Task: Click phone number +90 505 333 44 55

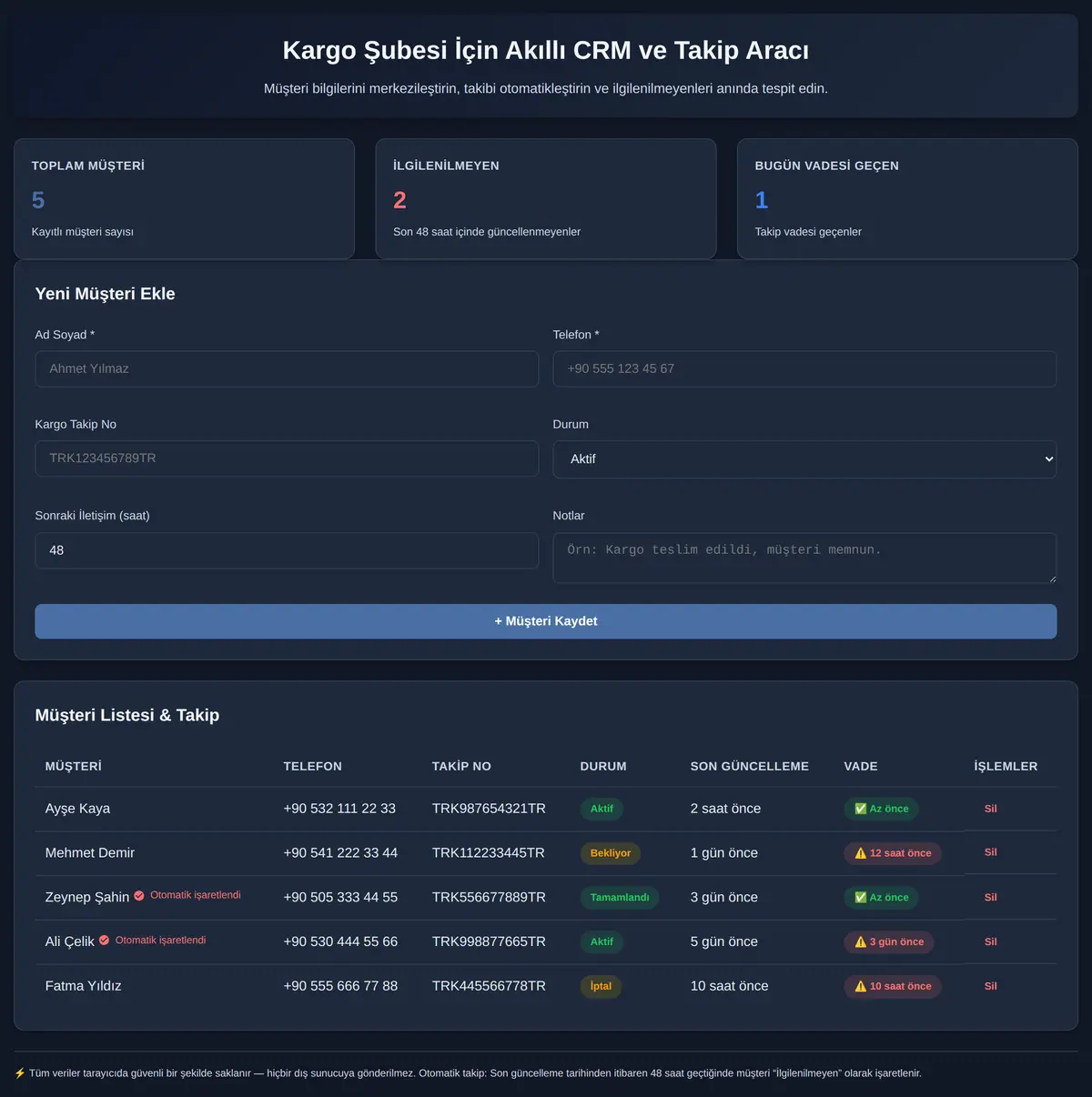Action: coord(340,898)
